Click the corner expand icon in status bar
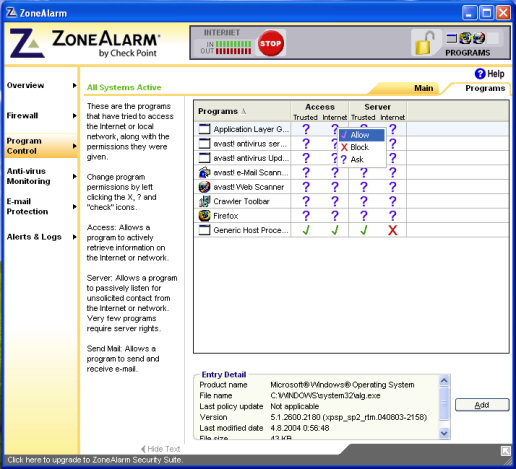Screen dimensions: 516x469 (506, 451)
